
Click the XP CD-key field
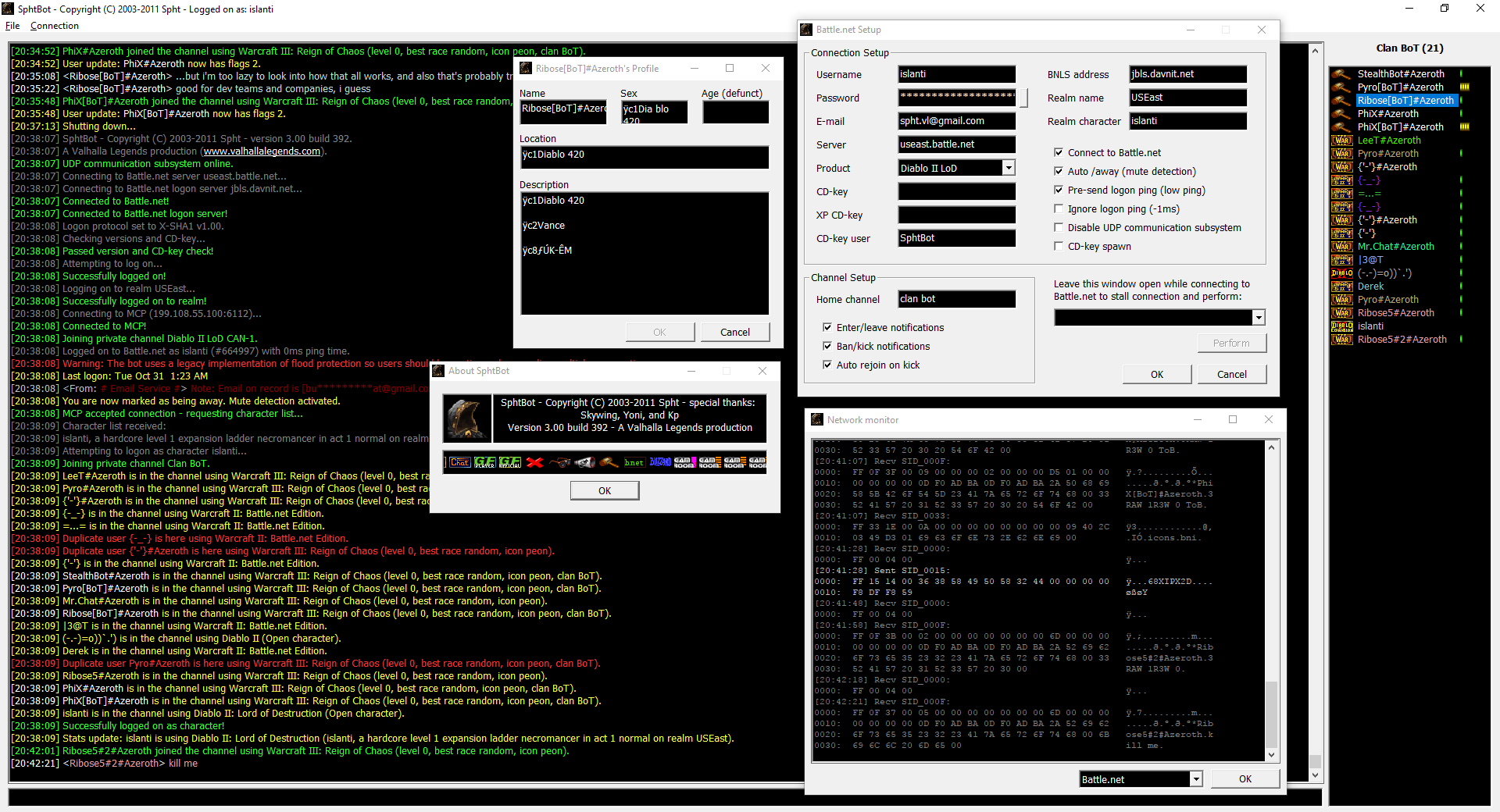pos(957,215)
